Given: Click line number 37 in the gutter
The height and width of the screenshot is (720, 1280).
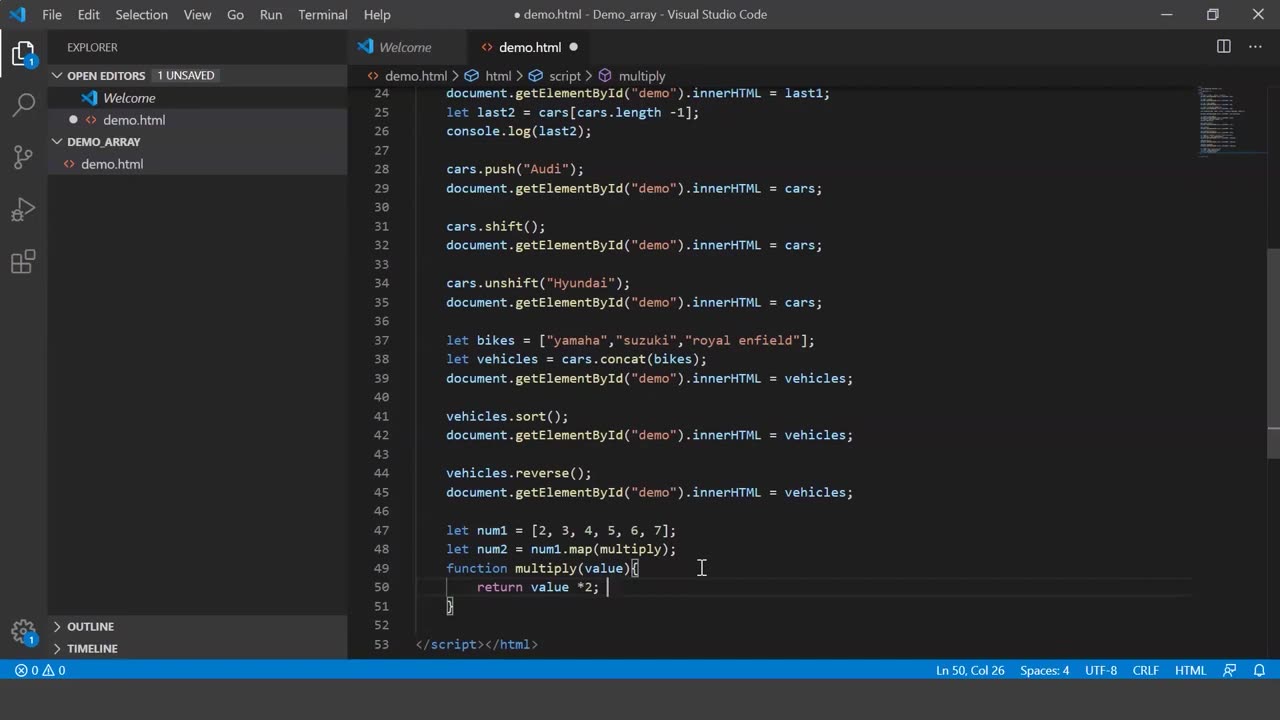Looking at the screenshot, I should point(381,340).
